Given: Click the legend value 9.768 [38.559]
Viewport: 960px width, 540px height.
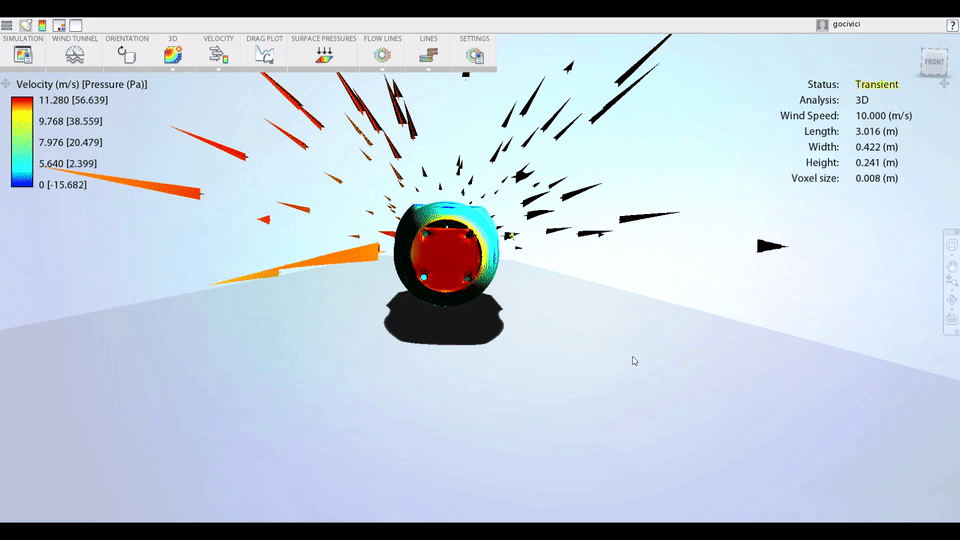Looking at the screenshot, I should (x=70, y=121).
